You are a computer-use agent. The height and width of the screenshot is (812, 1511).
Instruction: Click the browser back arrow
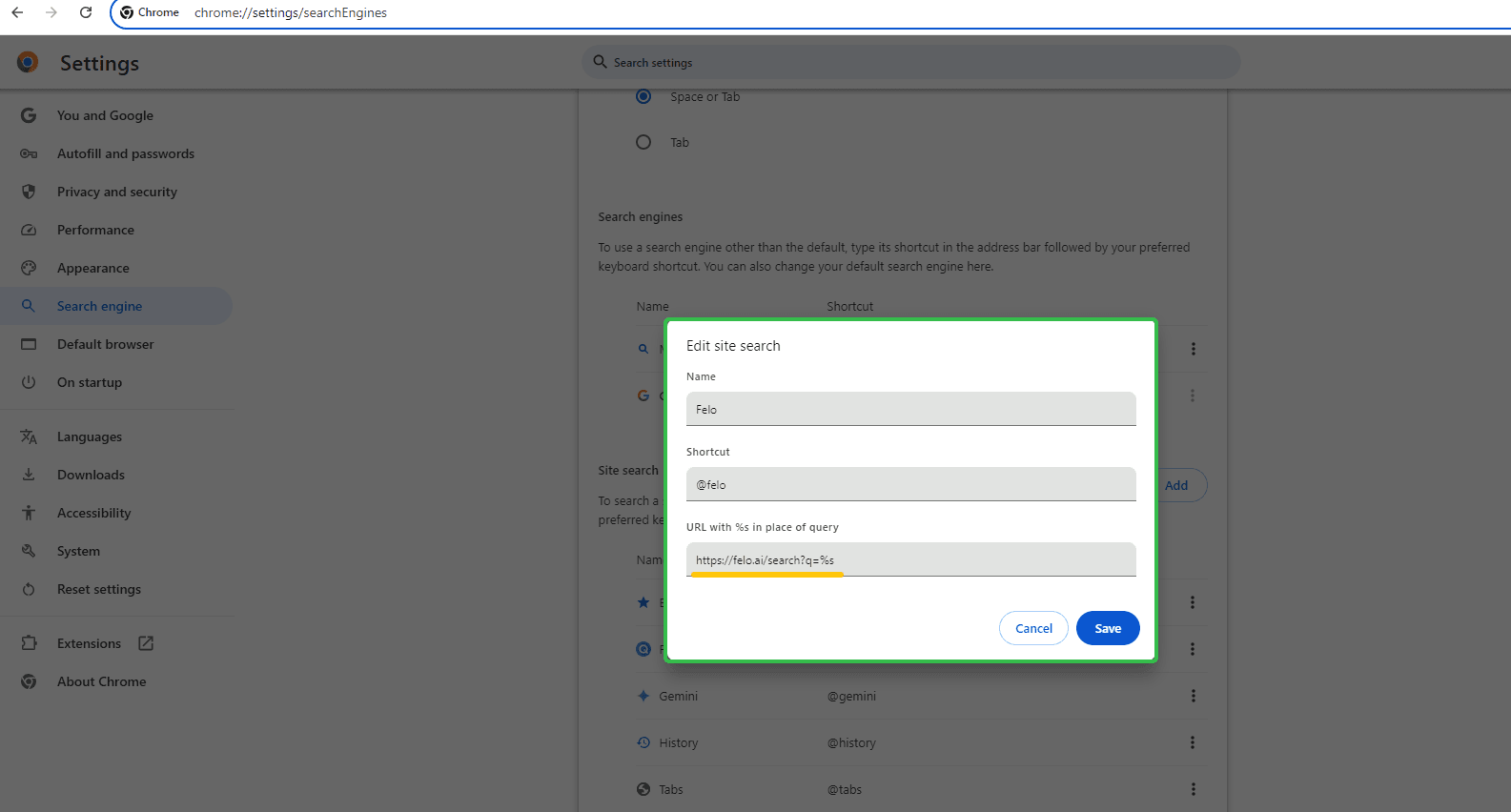point(17,12)
